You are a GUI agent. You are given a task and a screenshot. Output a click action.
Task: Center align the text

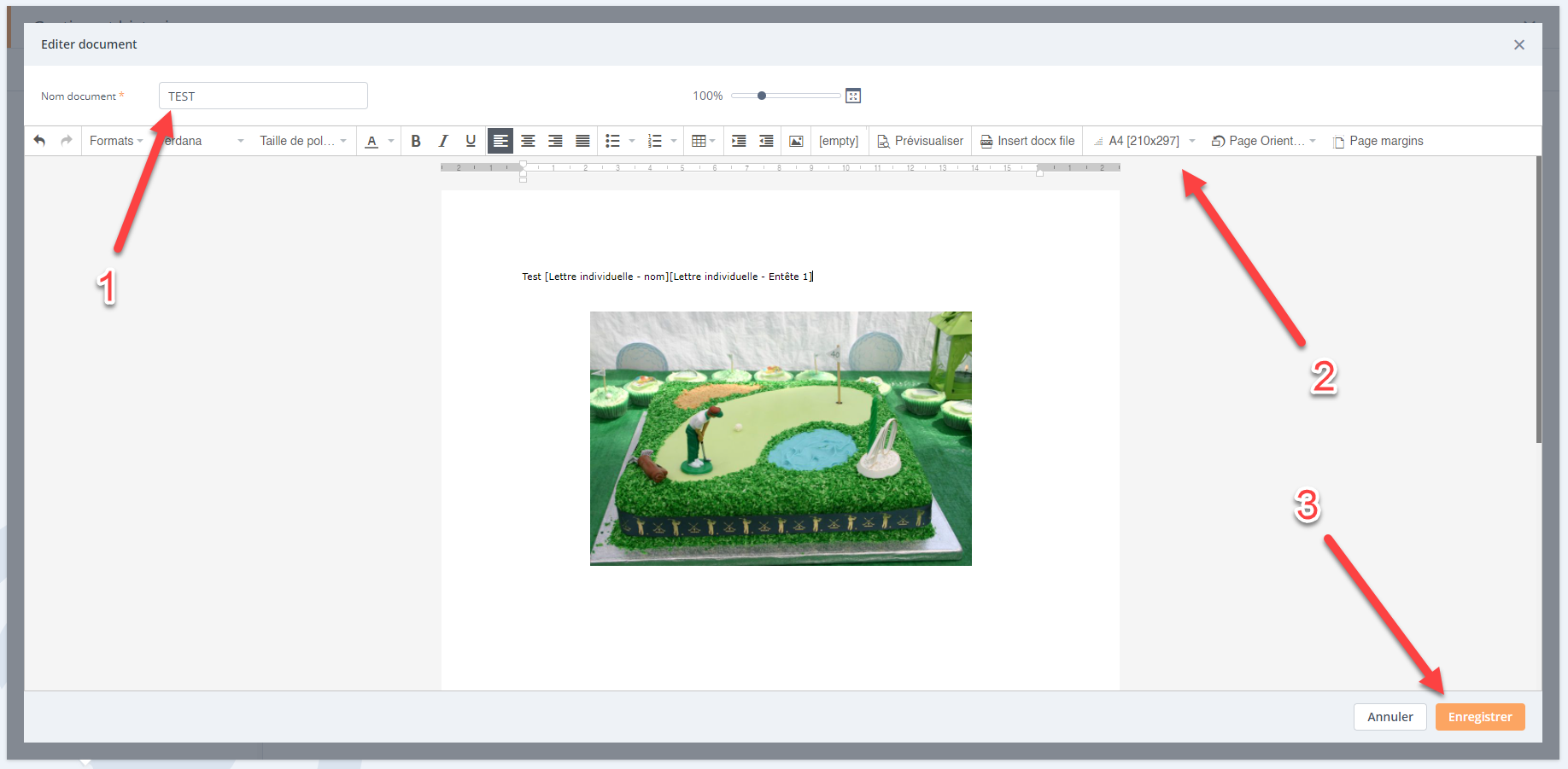coord(528,141)
